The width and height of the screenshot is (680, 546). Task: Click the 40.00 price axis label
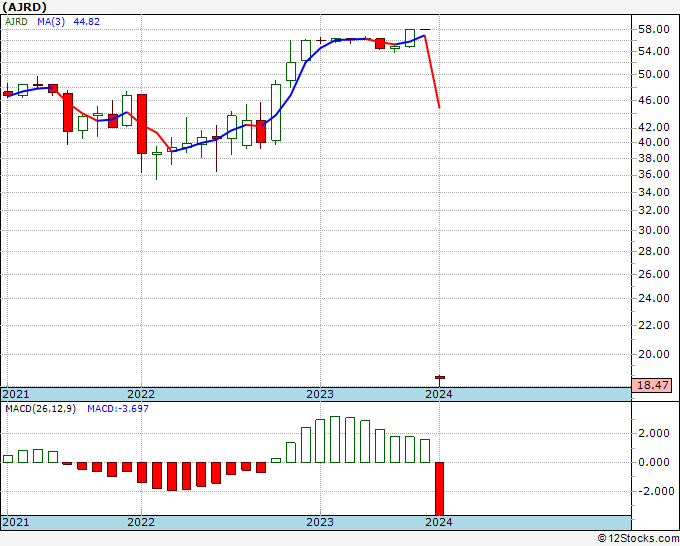(654, 142)
